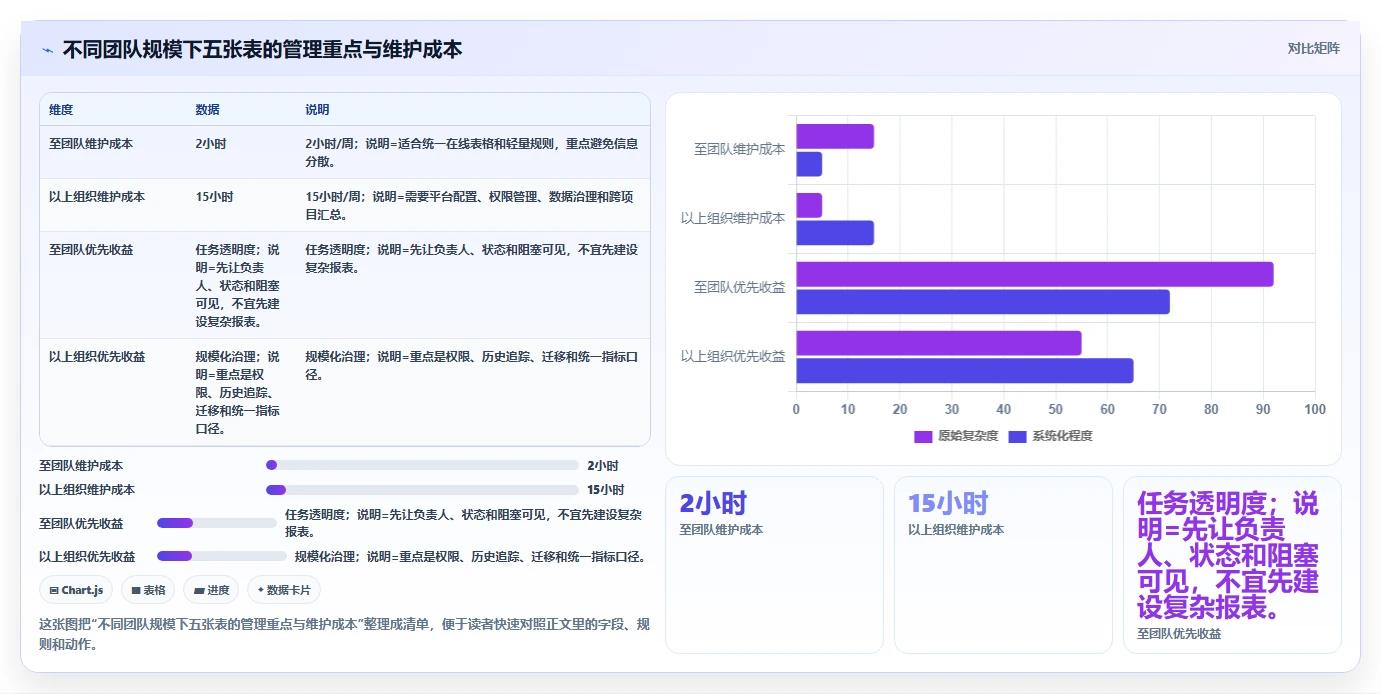
Task: Click the x-axis tick labeled 100
Action: tap(1315, 409)
